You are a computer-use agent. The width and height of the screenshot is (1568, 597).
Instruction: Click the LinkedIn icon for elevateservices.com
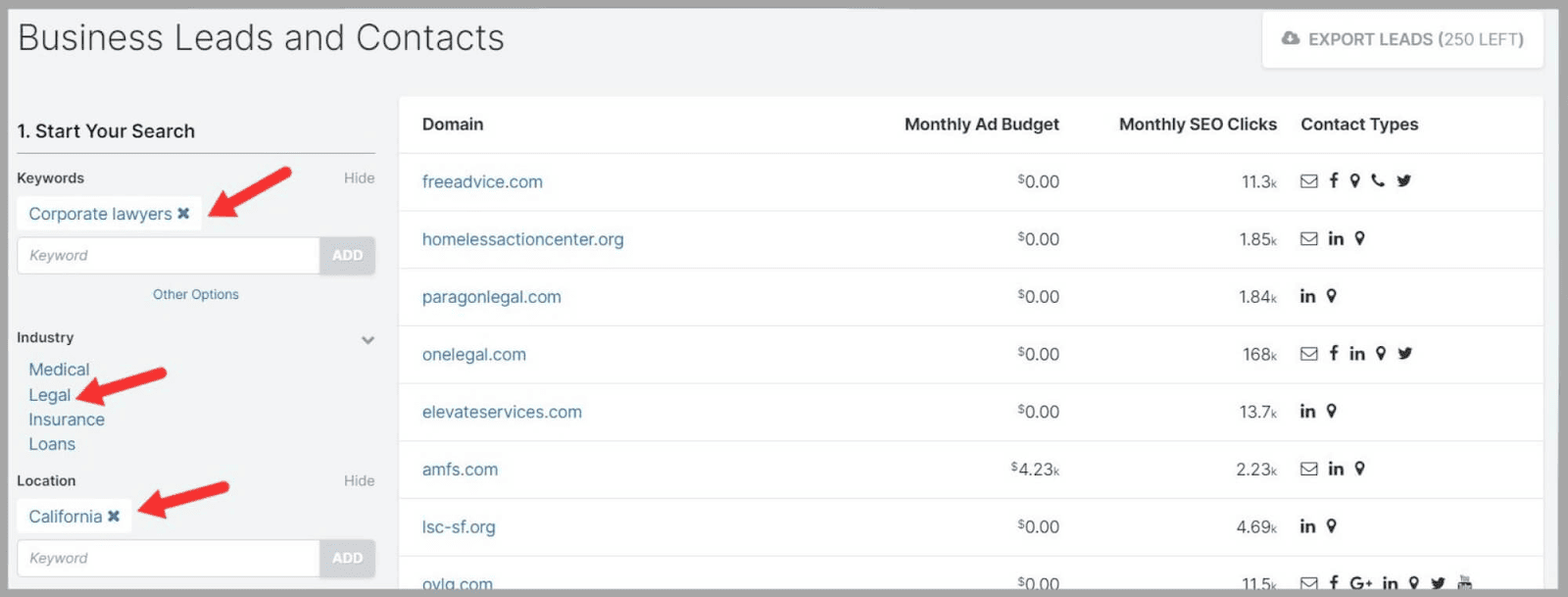click(x=1307, y=412)
